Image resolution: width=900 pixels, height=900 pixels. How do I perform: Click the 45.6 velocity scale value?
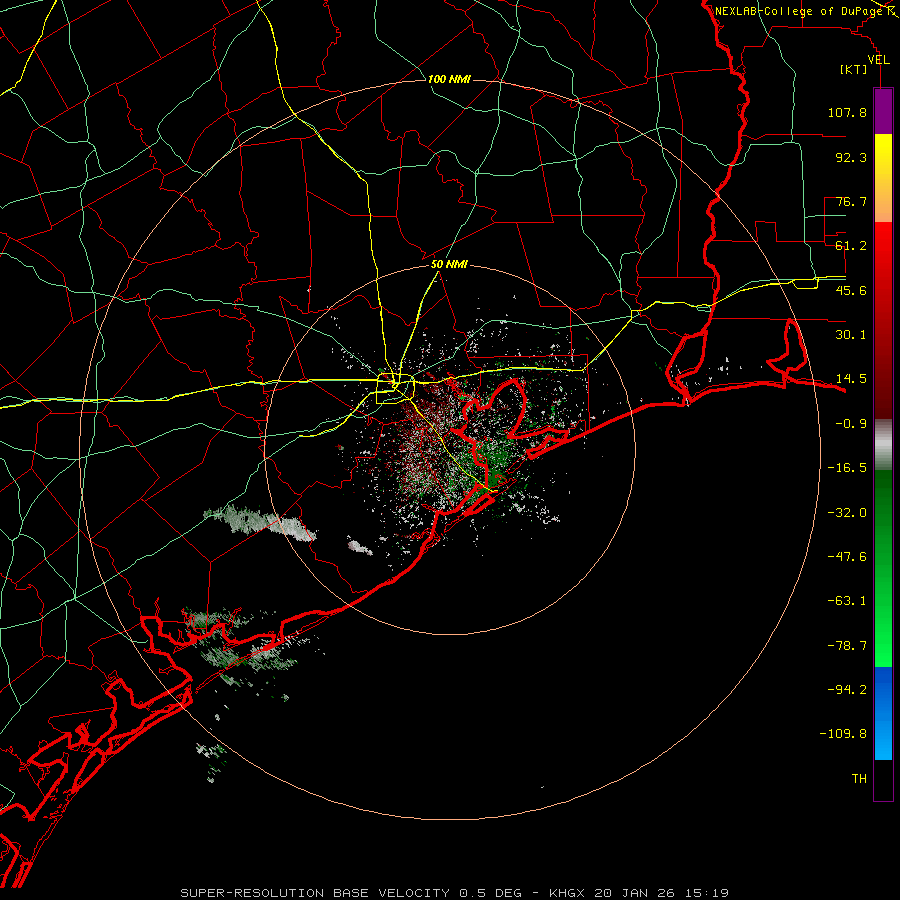click(x=851, y=290)
